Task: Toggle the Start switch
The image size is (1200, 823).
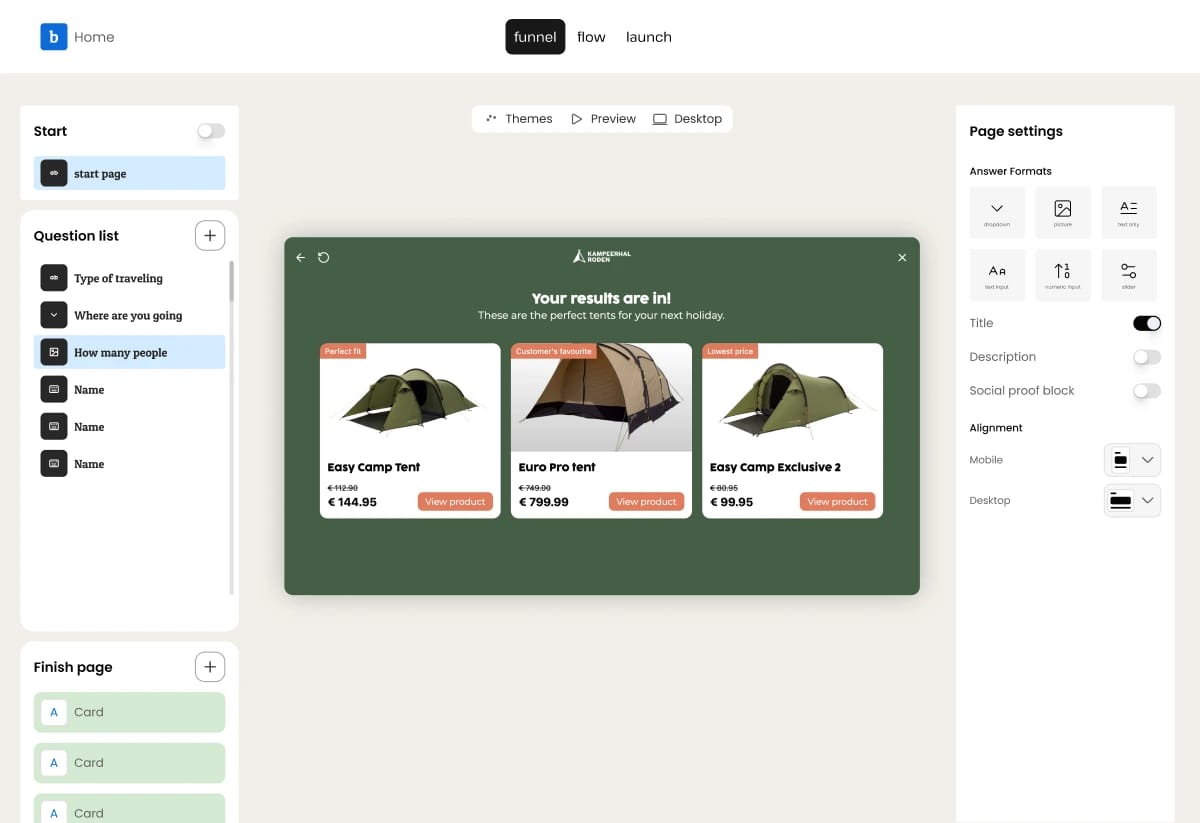Action: click(x=211, y=131)
